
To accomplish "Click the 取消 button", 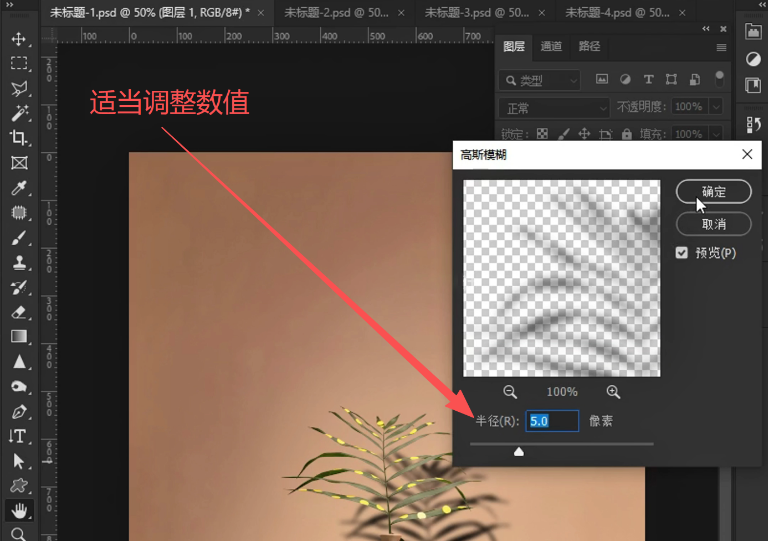I will point(714,224).
